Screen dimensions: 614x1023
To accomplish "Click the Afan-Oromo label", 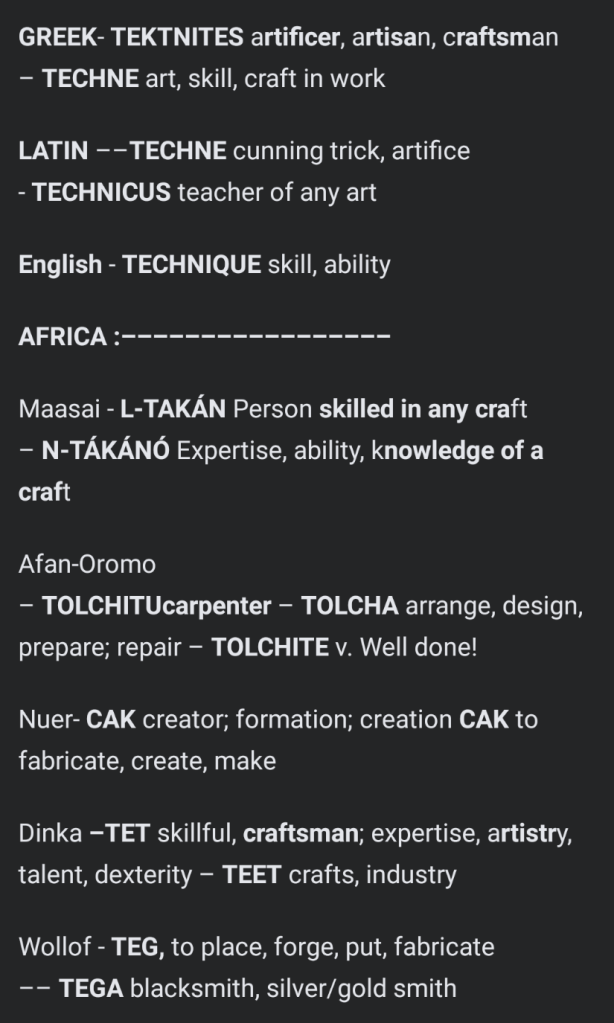I will 87,564.
